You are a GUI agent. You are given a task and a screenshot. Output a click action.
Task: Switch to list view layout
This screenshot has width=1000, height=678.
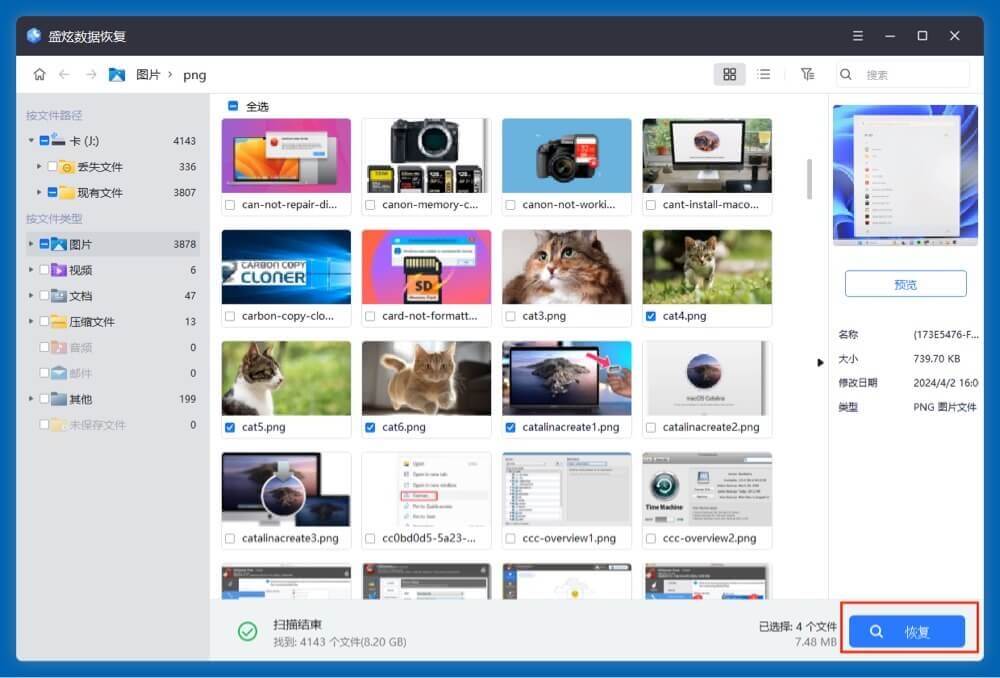tap(763, 74)
